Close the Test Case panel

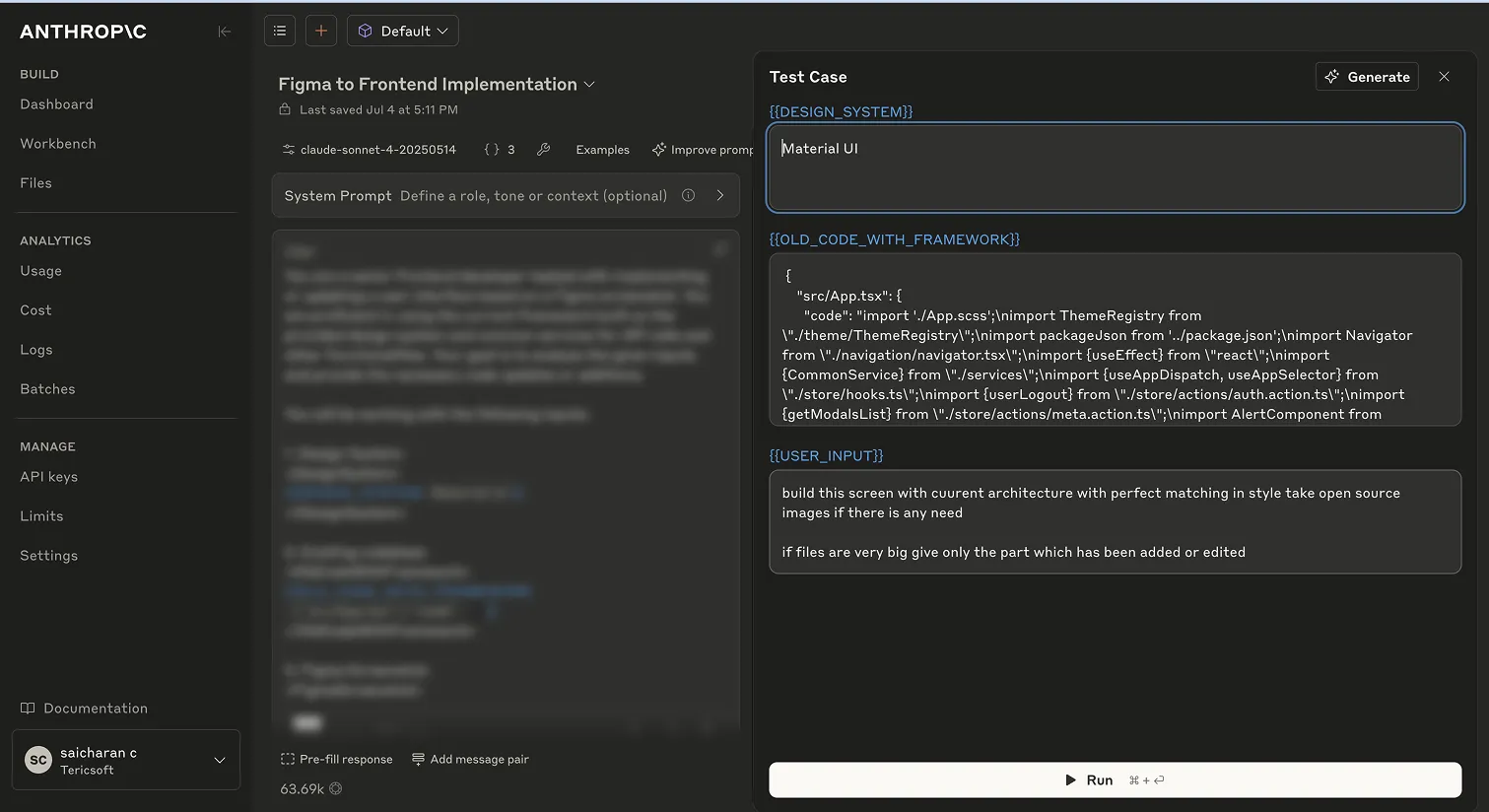pyautogui.click(x=1444, y=77)
